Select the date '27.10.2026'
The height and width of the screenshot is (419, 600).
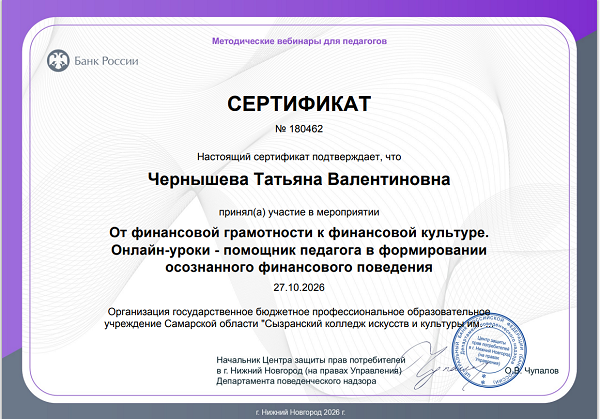click(299, 287)
